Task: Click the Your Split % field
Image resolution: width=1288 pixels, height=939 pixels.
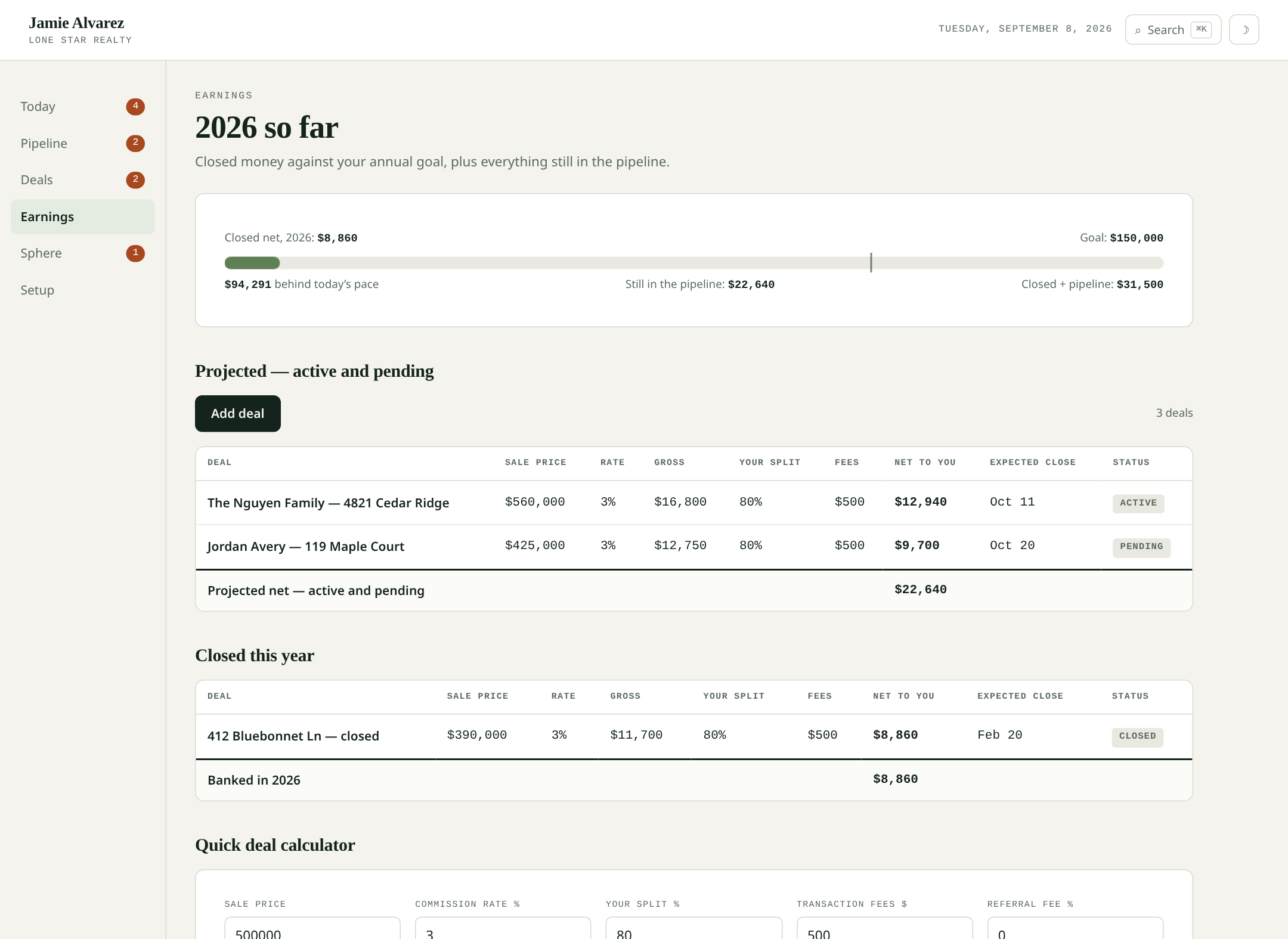Action: [694, 928]
